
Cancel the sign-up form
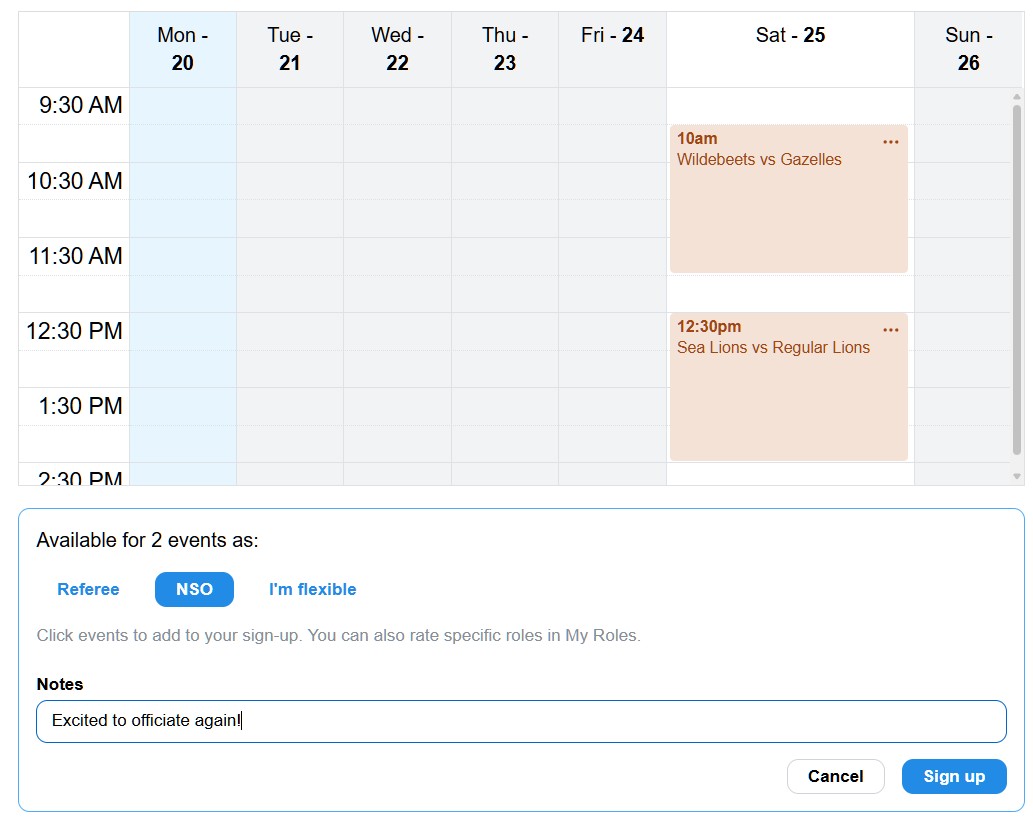[x=835, y=777]
